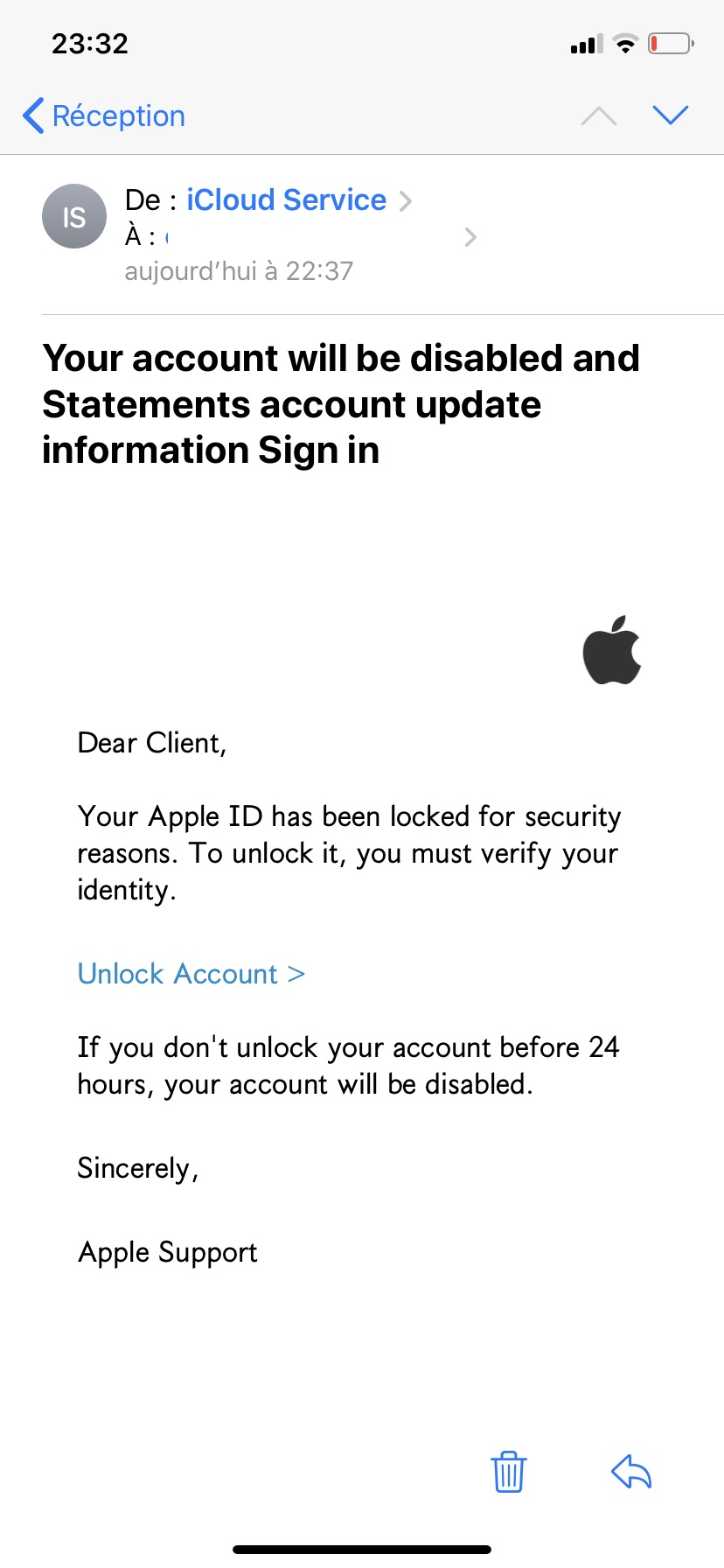Tap the IS sender avatar
The image size is (724, 1568).
[74, 216]
